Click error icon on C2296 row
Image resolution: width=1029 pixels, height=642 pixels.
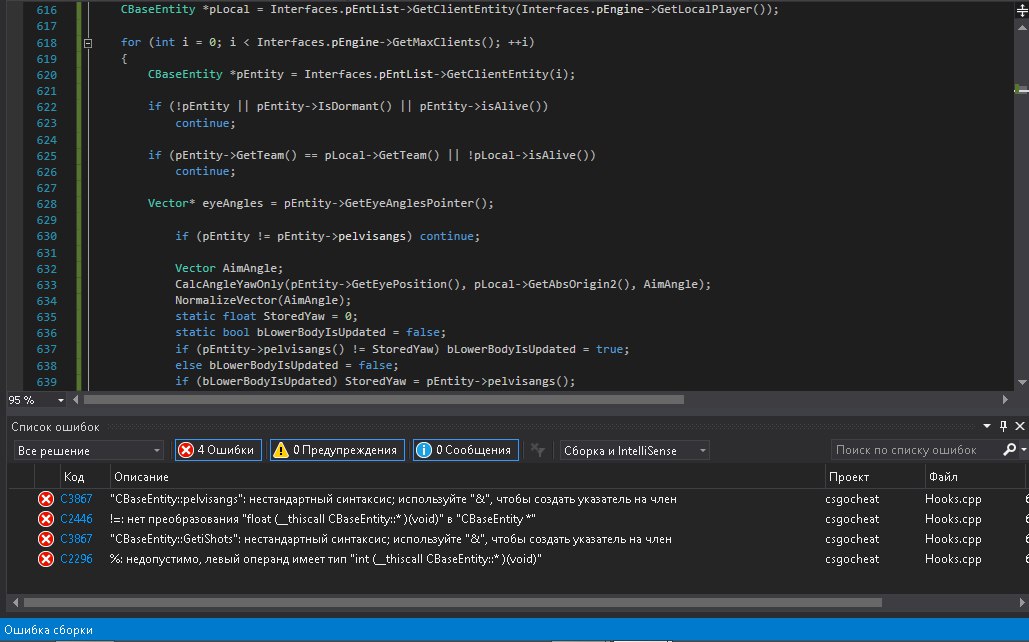pos(46,559)
